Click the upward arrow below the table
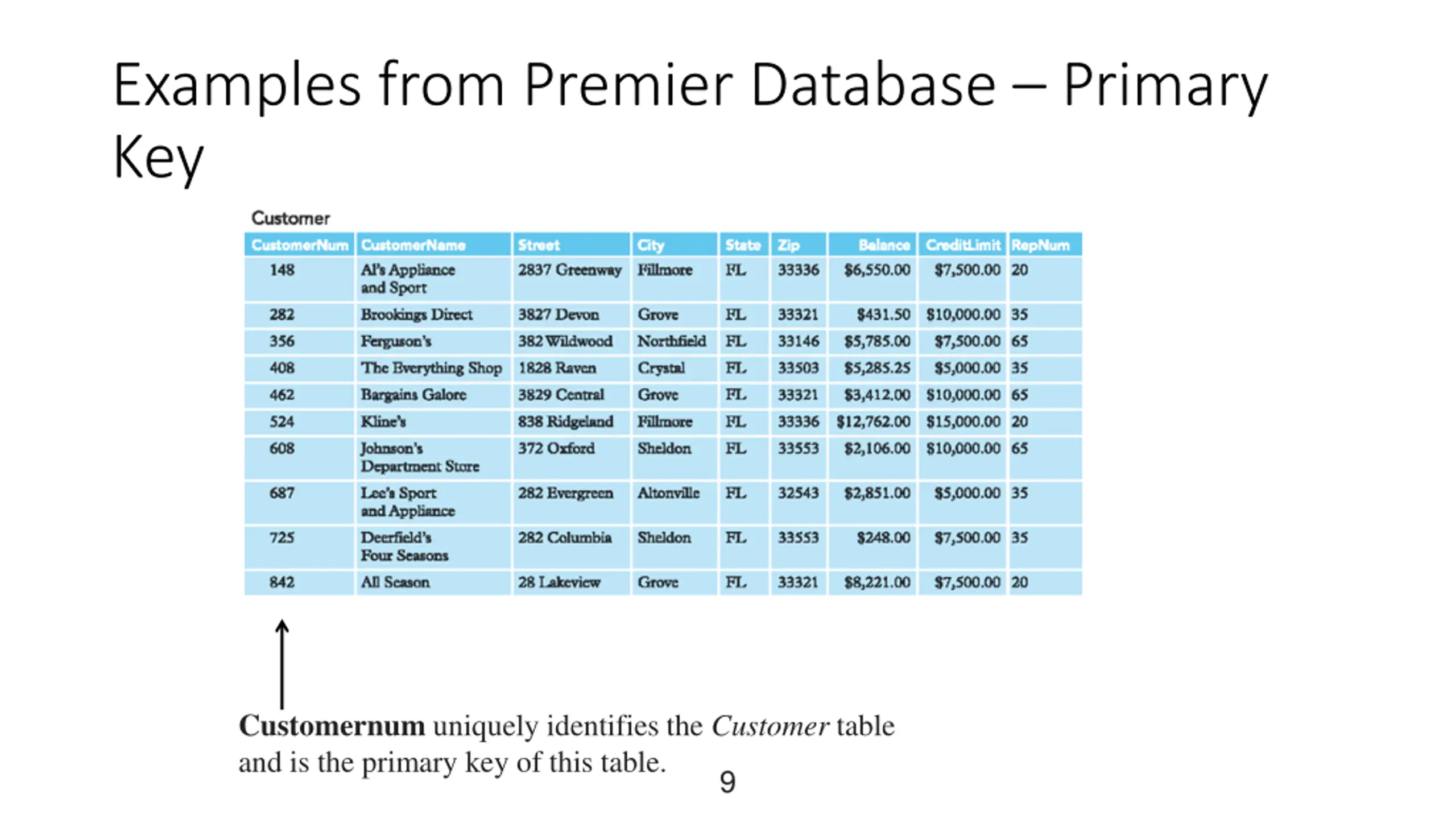The width and height of the screenshot is (1456, 819). (x=282, y=663)
